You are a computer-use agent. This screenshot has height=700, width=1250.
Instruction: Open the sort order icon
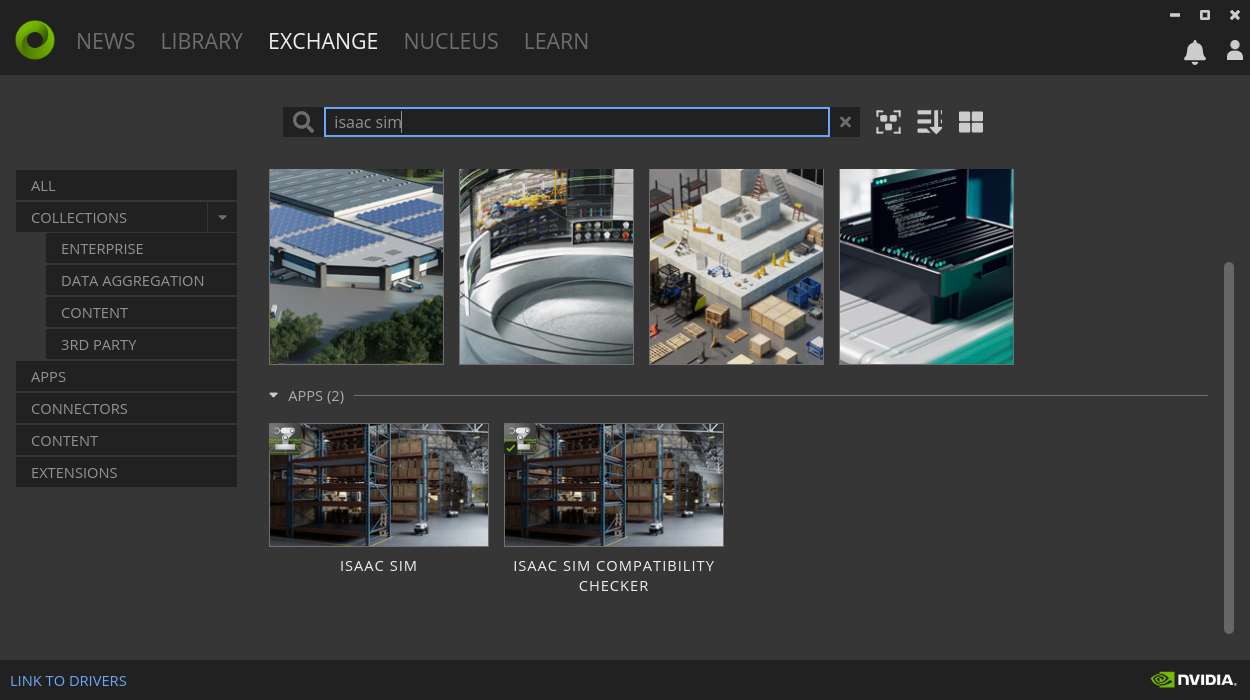[x=929, y=122]
